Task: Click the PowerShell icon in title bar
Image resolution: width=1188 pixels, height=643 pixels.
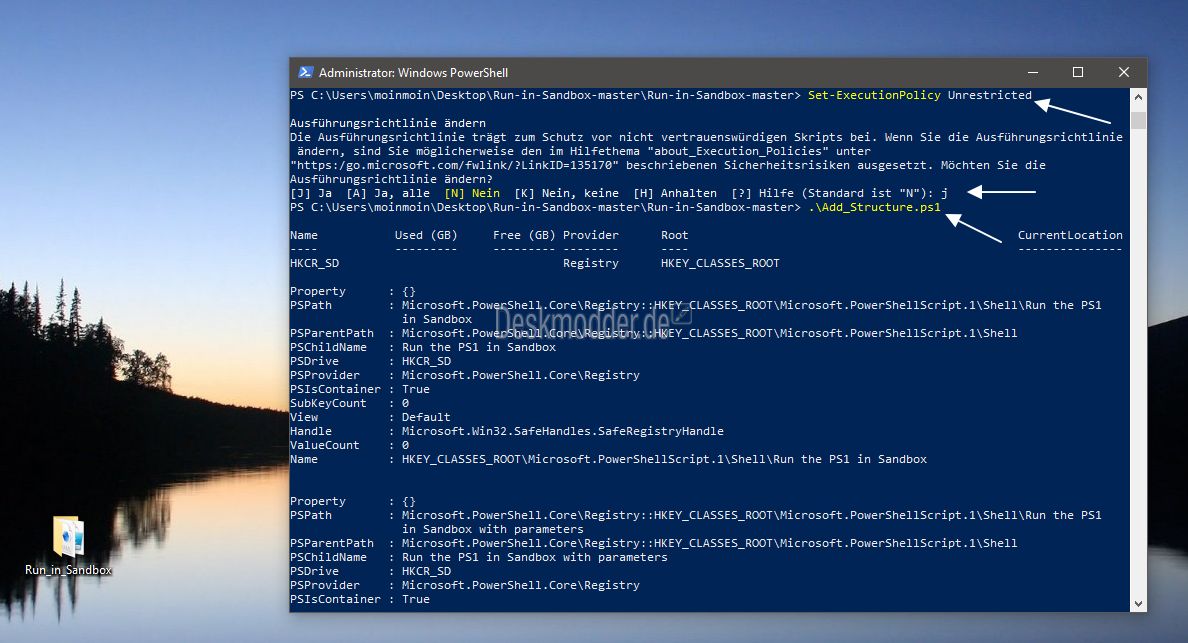Action: point(305,72)
